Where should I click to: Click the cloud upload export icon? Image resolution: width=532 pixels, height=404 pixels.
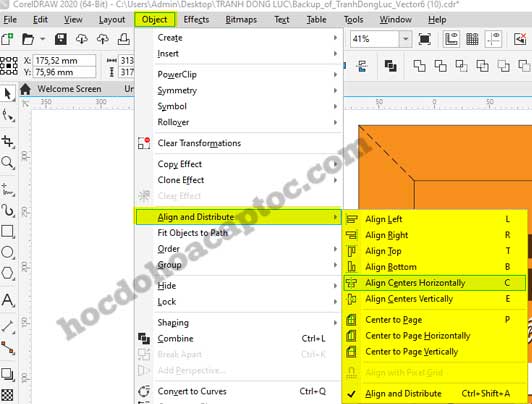103,39
